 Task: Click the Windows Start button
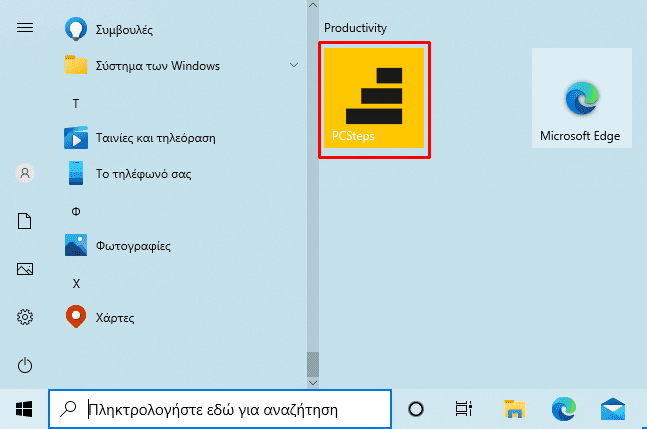click(x=24, y=409)
